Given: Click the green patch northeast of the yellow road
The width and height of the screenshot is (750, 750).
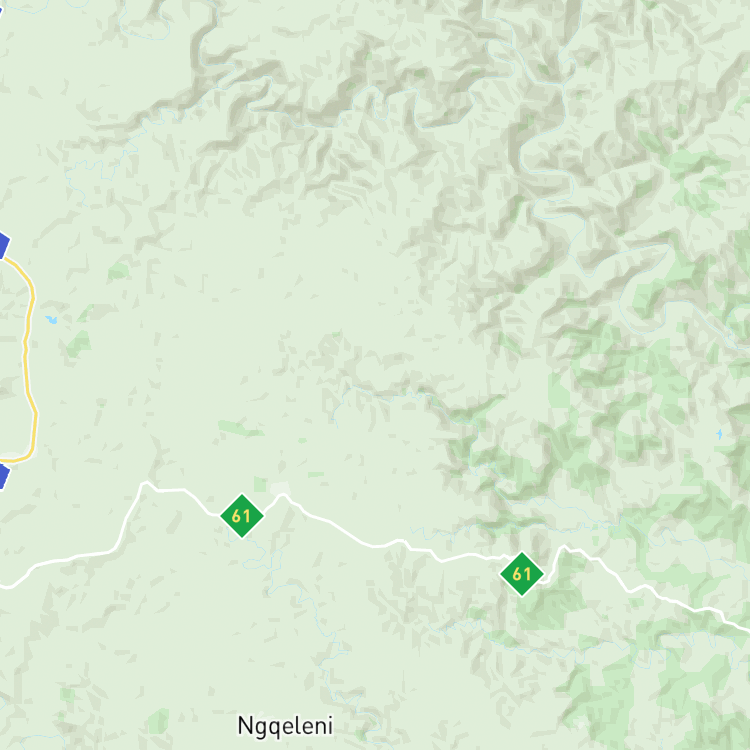Looking at the screenshot, I should (x=118, y=271).
